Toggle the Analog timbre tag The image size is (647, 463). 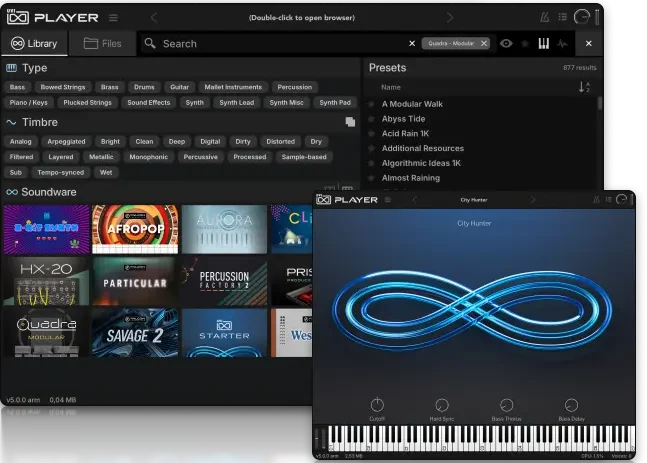21,142
